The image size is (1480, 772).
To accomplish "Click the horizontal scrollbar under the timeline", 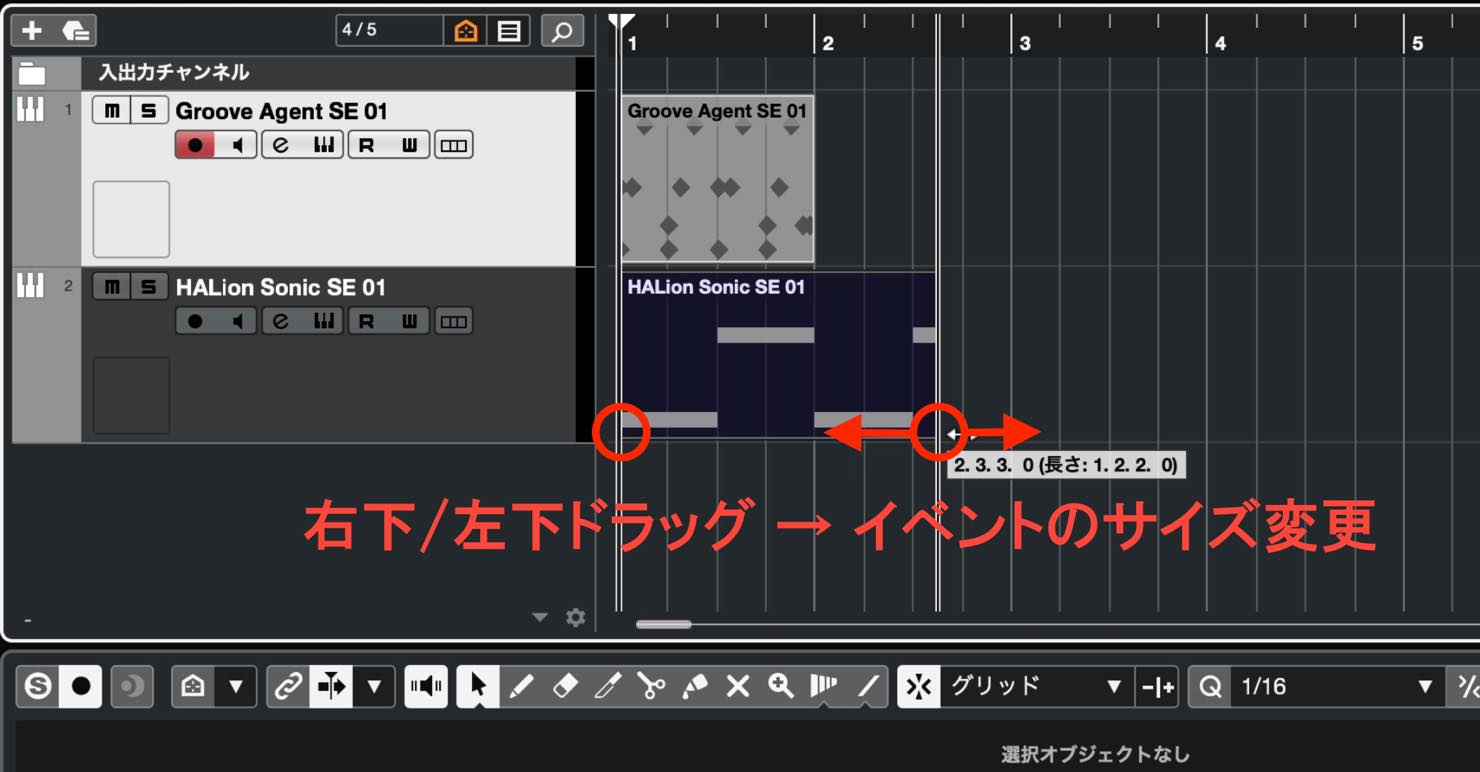I will [x=663, y=624].
